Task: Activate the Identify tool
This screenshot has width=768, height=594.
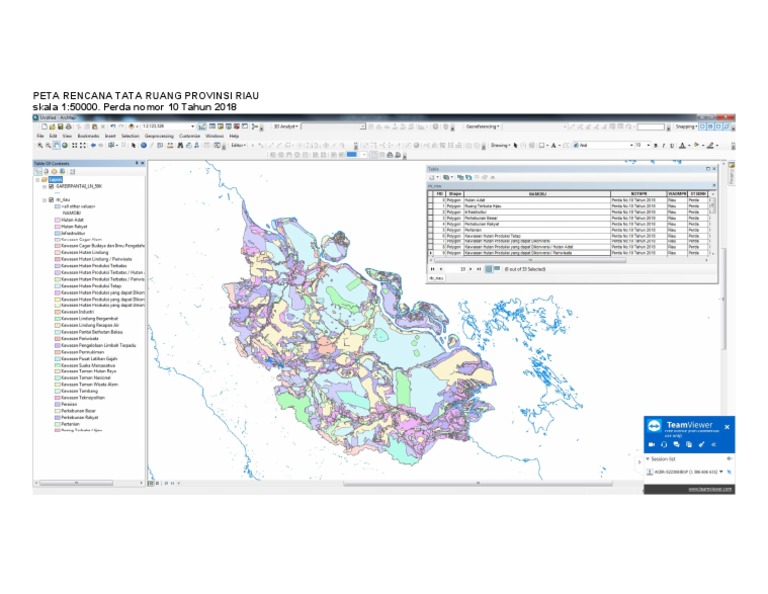Action: click(x=144, y=145)
